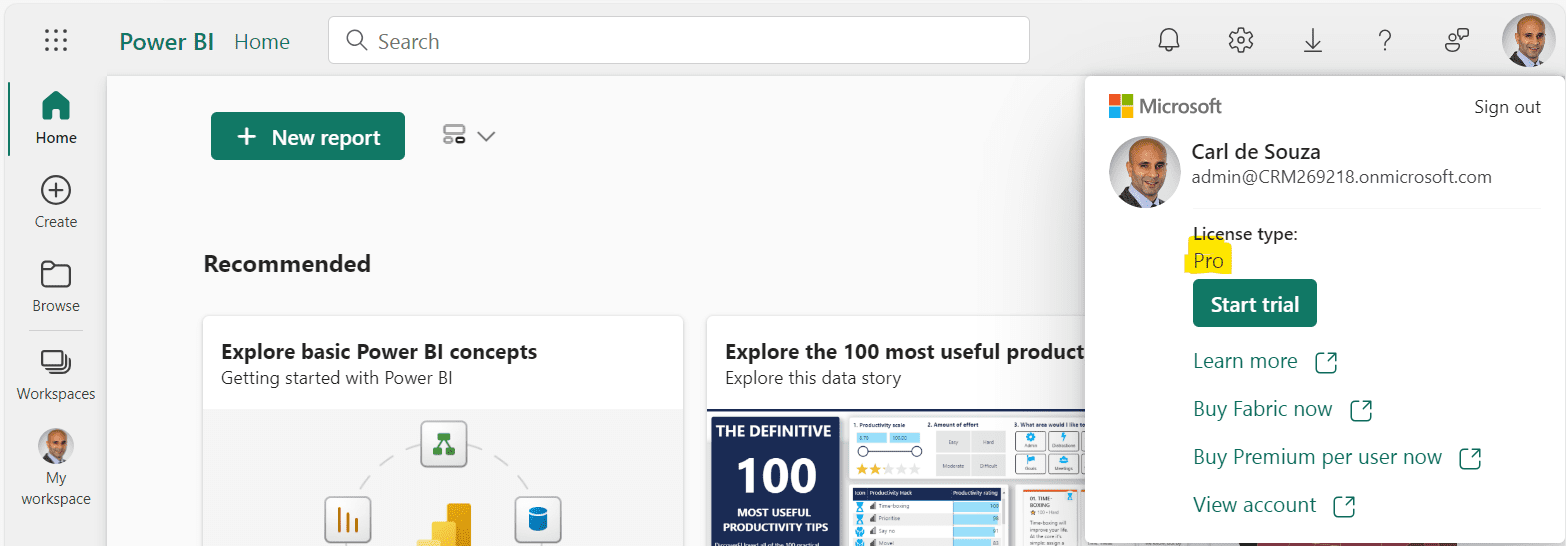
Task: Click the Microsoft logo in account panel
Action: tap(1165, 106)
